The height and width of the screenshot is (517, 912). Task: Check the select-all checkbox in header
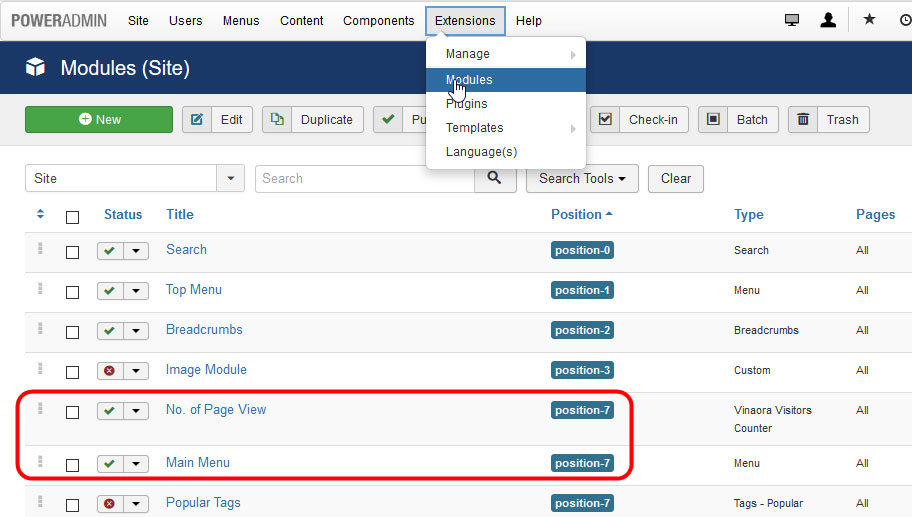[x=72, y=216]
